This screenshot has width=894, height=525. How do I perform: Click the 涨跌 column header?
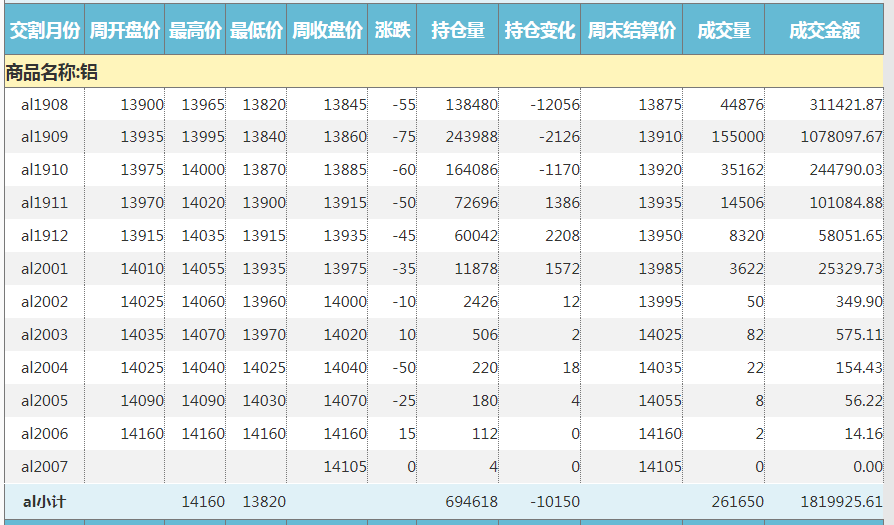pos(392,31)
